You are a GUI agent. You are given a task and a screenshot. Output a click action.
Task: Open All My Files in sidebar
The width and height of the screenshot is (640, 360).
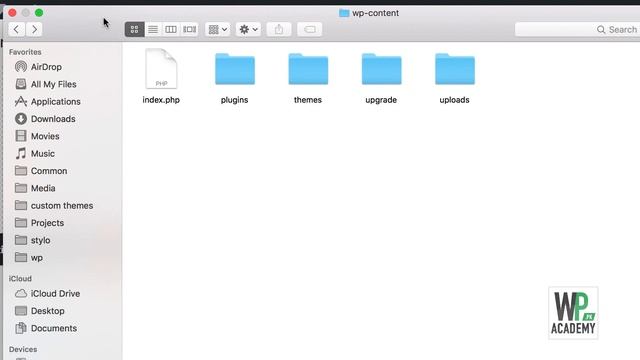[x=46, y=84]
